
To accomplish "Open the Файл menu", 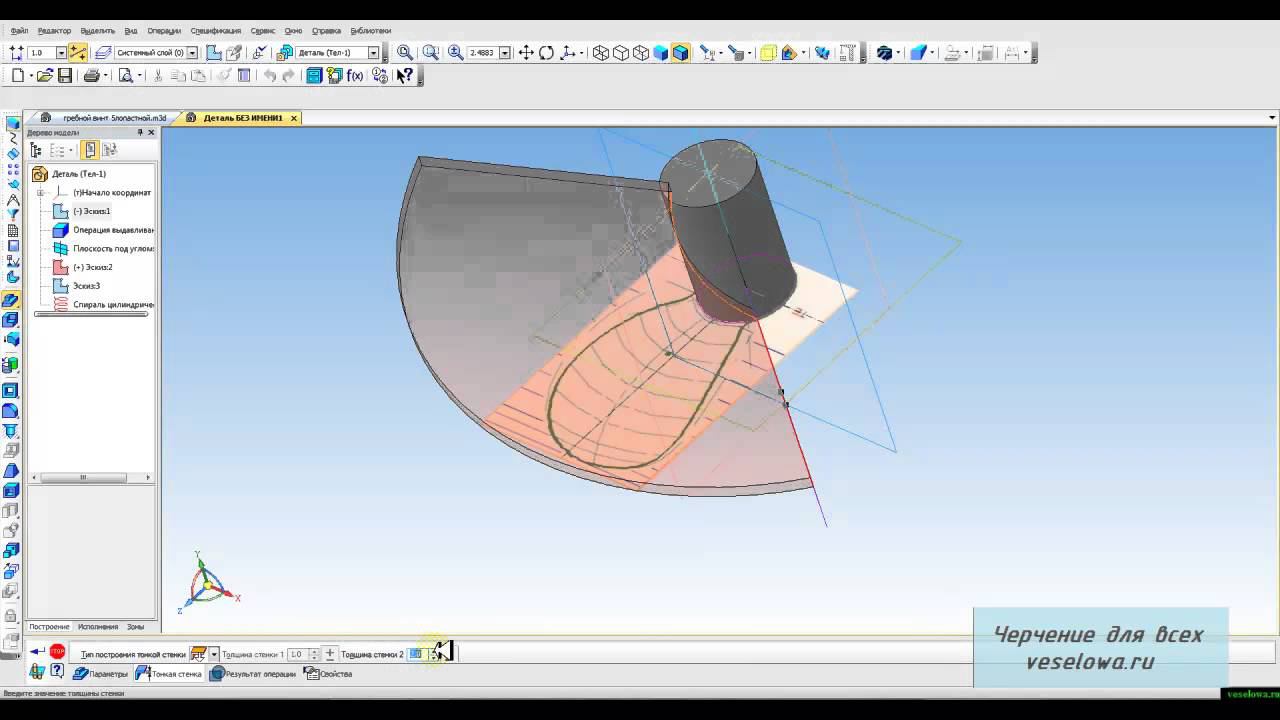I will point(19,31).
